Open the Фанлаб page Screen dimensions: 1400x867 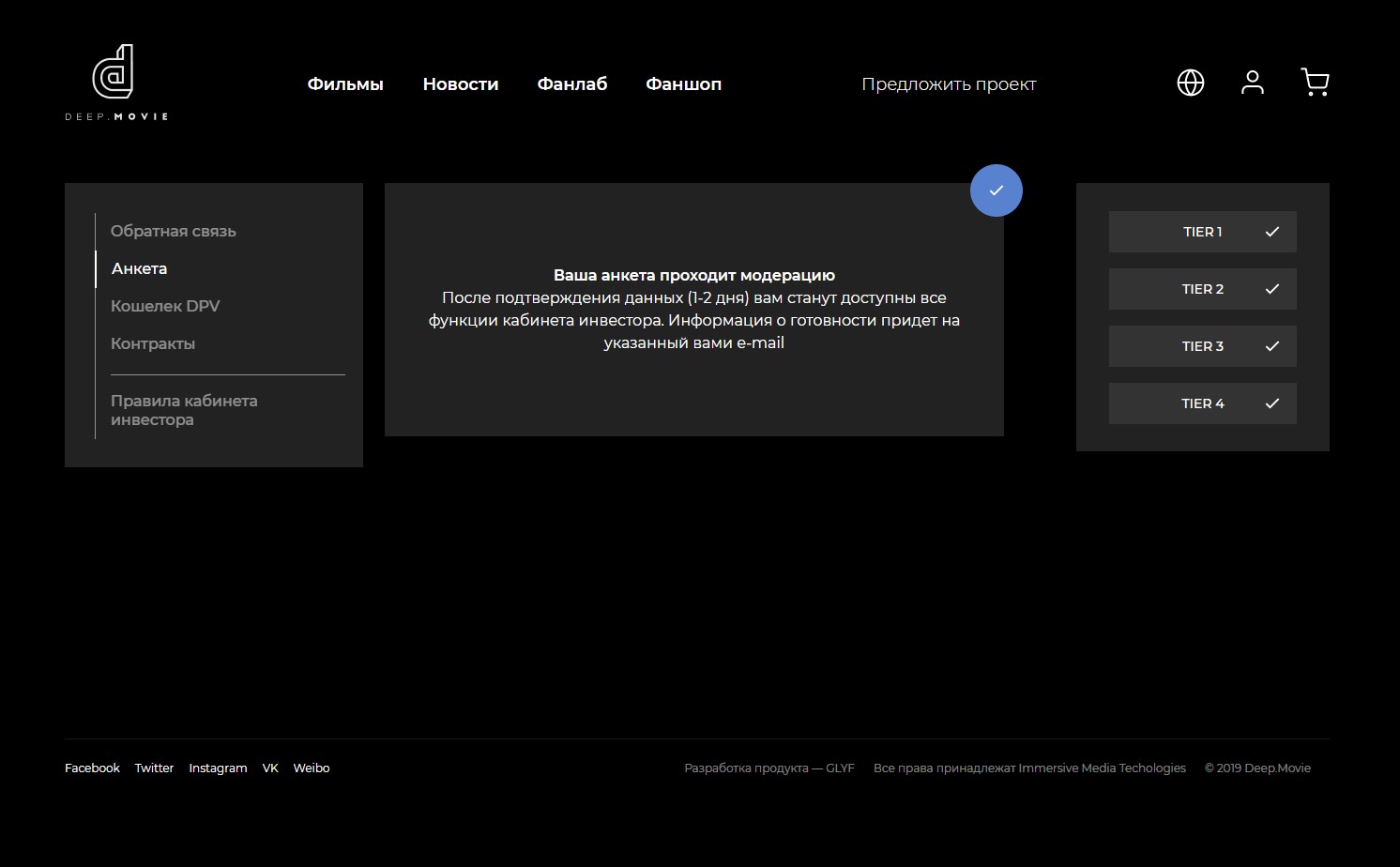coord(571,84)
